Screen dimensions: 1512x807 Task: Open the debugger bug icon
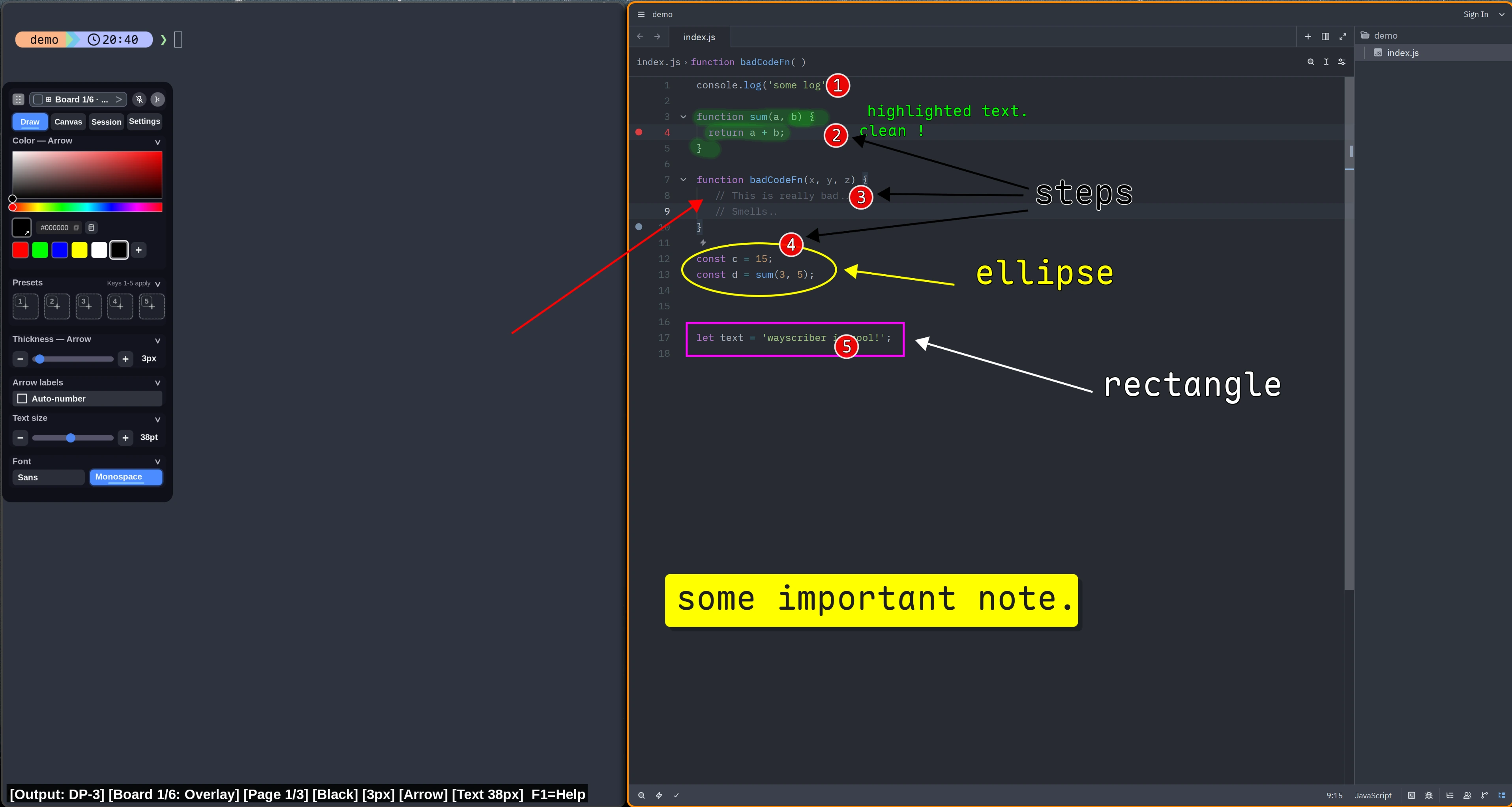tap(1429, 795)
